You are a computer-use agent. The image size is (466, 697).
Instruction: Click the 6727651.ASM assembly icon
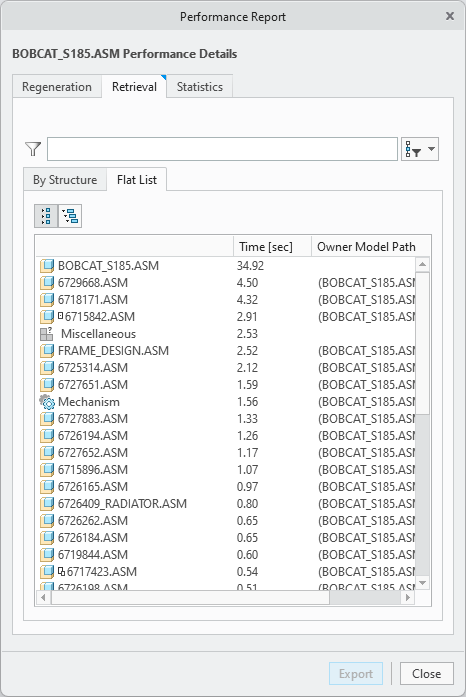(x=47, y=385)
